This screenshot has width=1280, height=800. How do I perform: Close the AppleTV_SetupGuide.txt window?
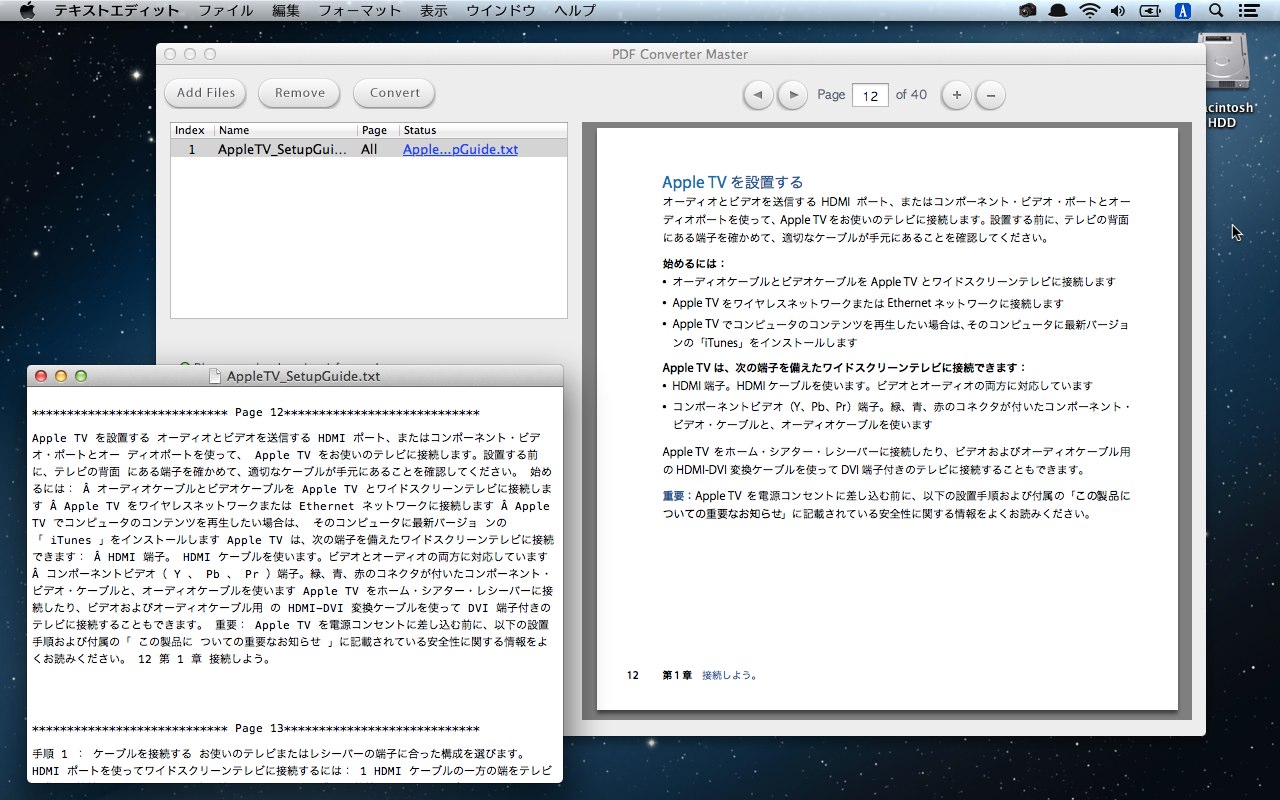[x=41, y=376]
